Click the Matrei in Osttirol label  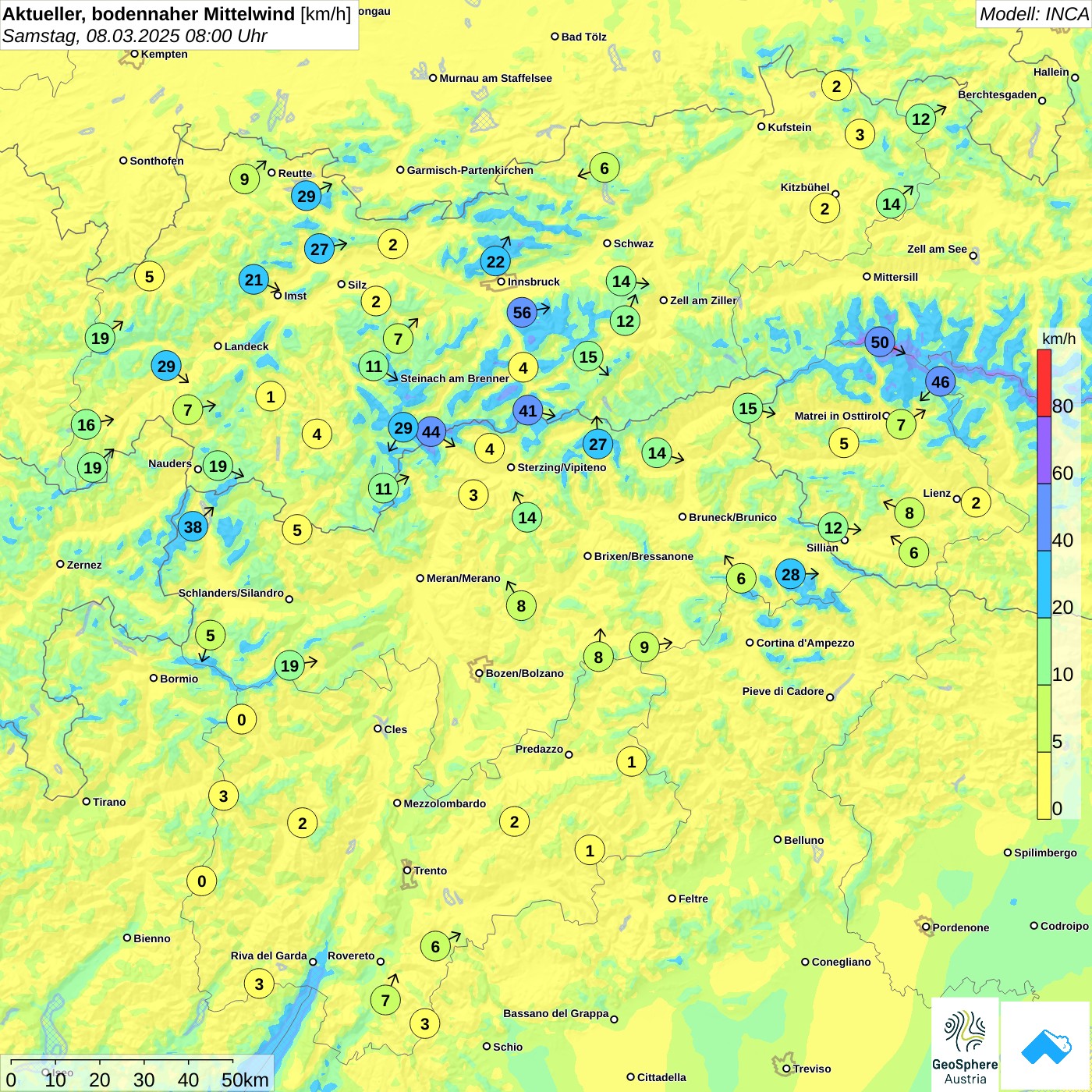[838, 416]
